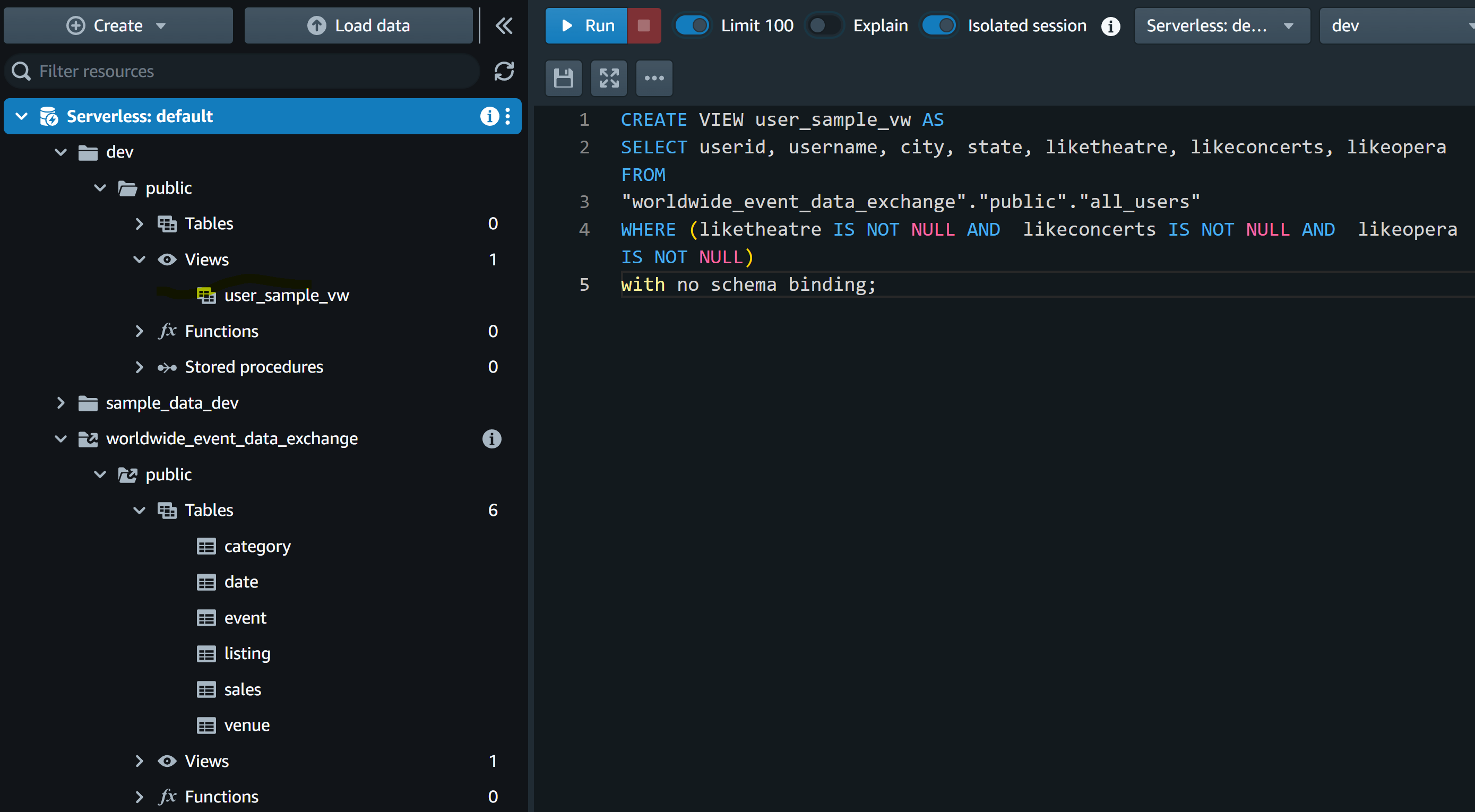Screen dimensions: 1475x812
Task: Click the save query floppy disk icon
Action: (x=564, y=78)
